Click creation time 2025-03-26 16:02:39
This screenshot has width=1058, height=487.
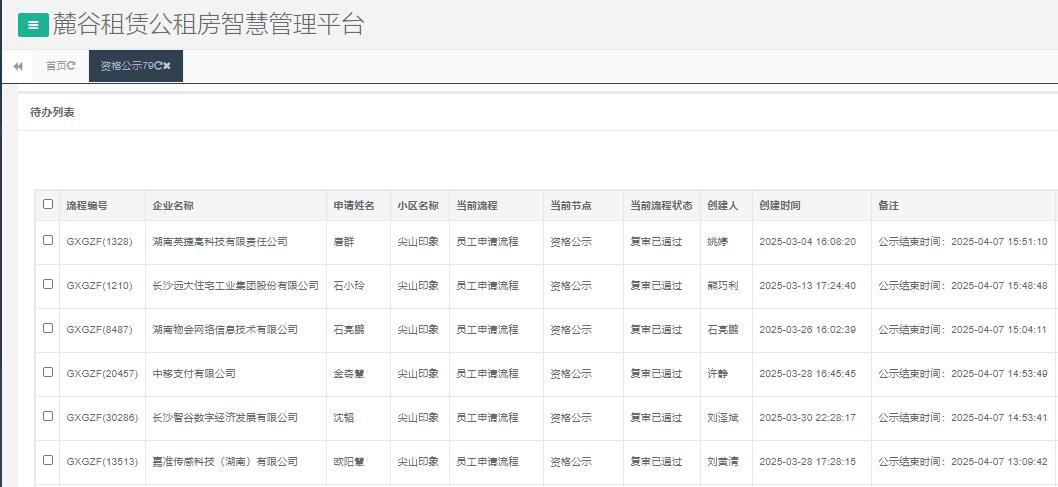(807, 330)
